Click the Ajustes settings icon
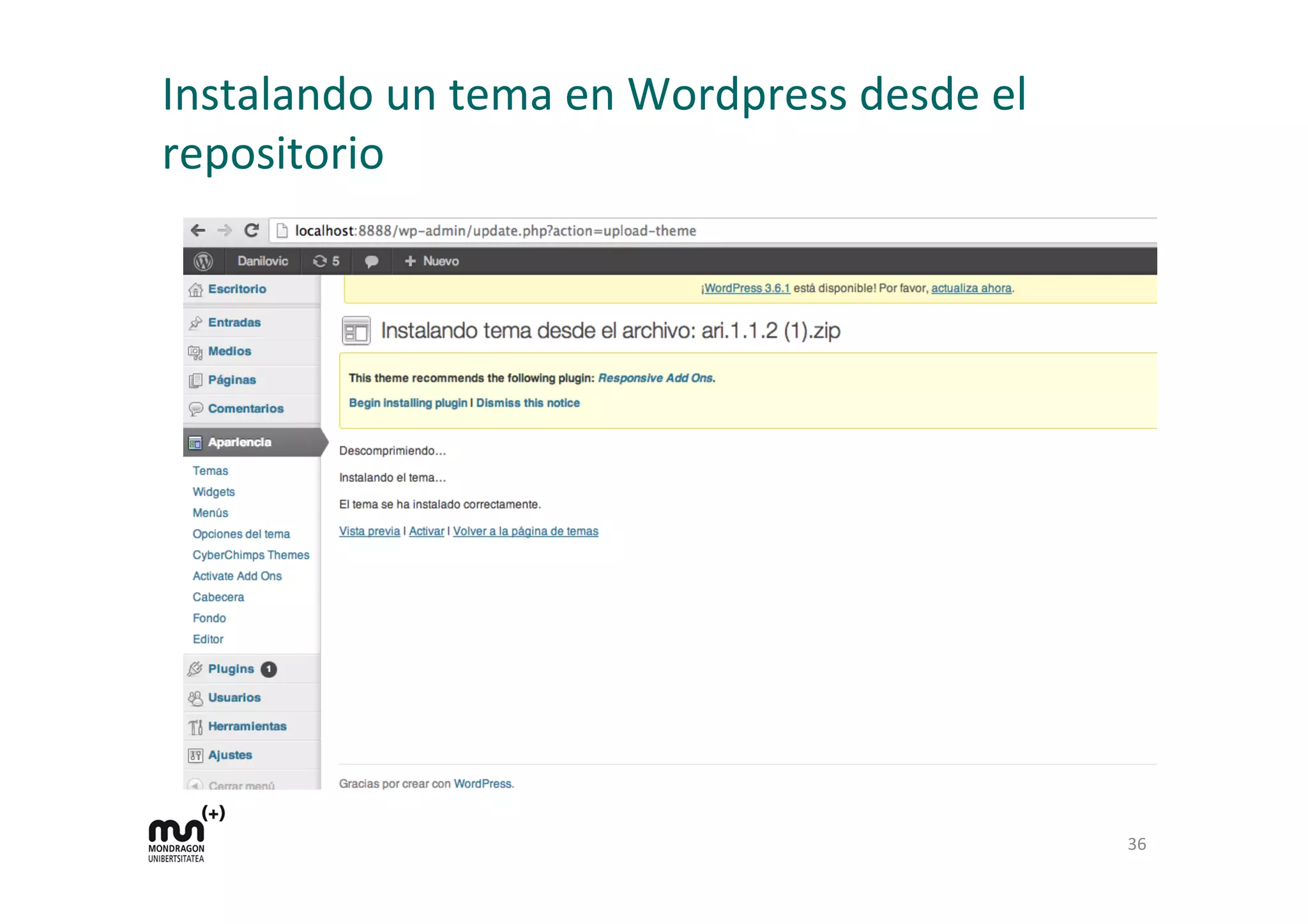Image resolution: width=1308 pixels, height=924 pixels. click(195, 756)
